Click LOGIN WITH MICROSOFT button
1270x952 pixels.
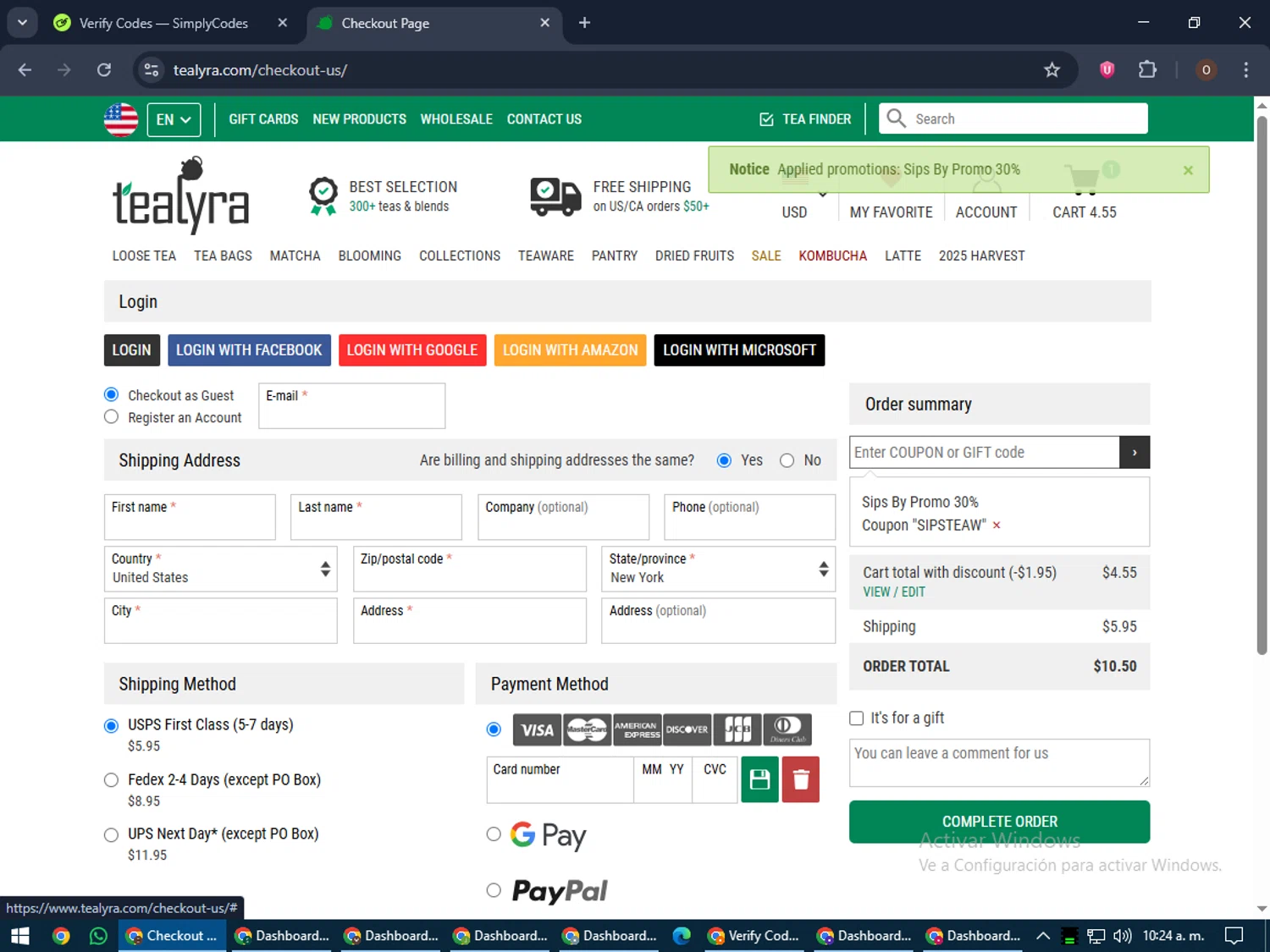click(x=739, y=350)
